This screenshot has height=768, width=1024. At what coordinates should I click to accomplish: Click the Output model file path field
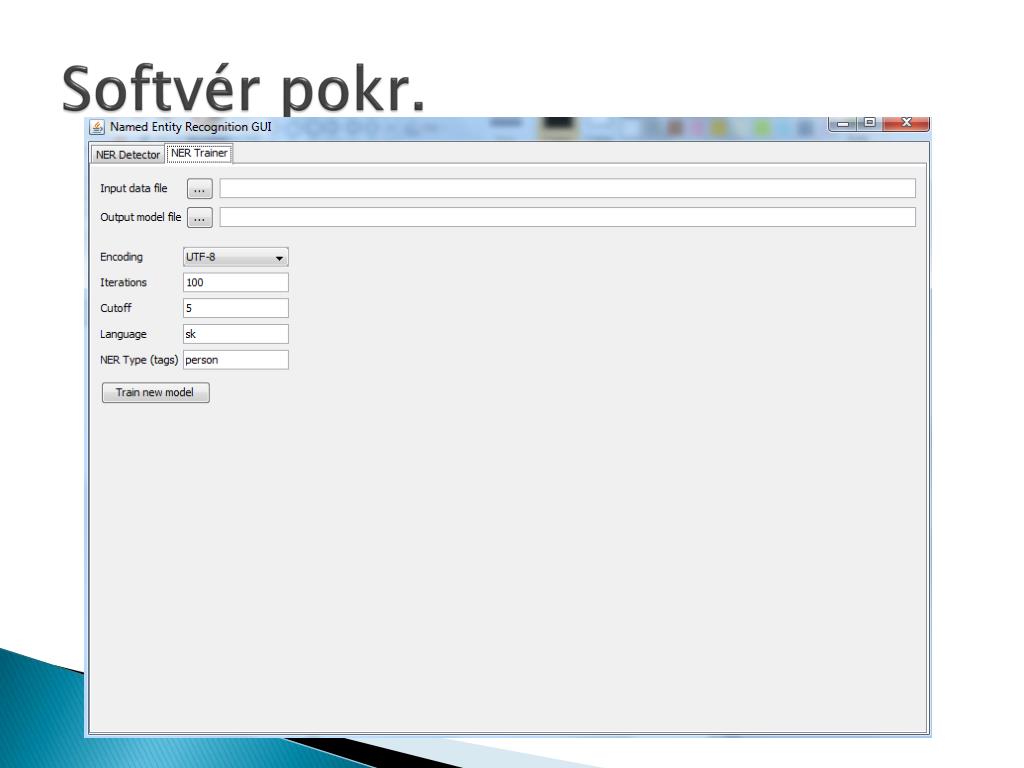tap(568, 217)
